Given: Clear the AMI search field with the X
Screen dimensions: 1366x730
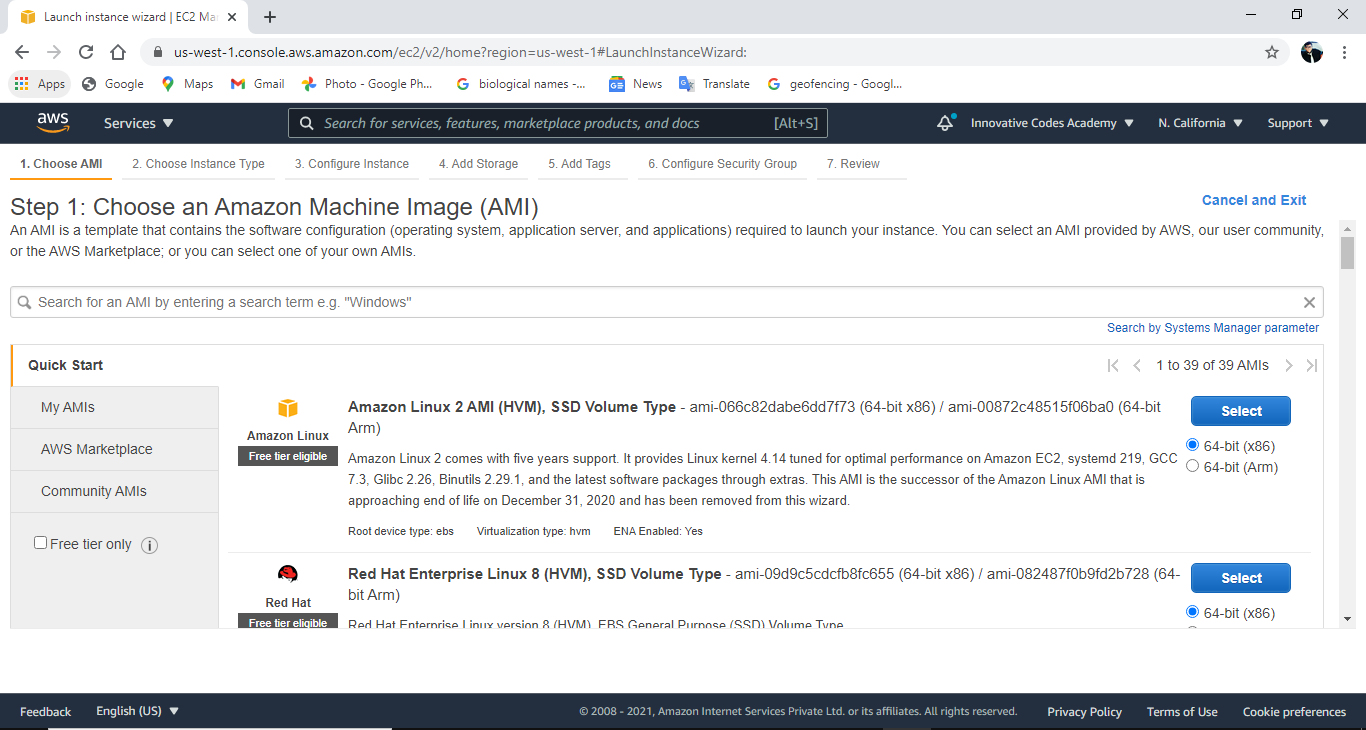Looking at the screenshot, I should click(x=1309, y=301).
